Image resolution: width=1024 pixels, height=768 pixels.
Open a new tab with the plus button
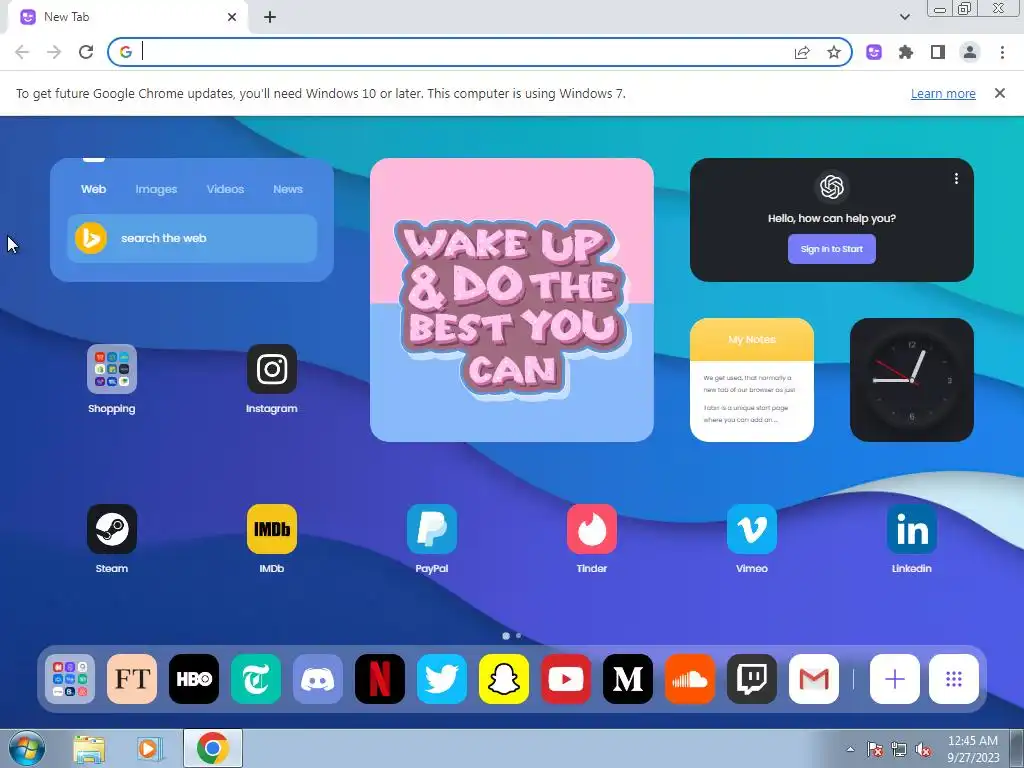(270, 17)
